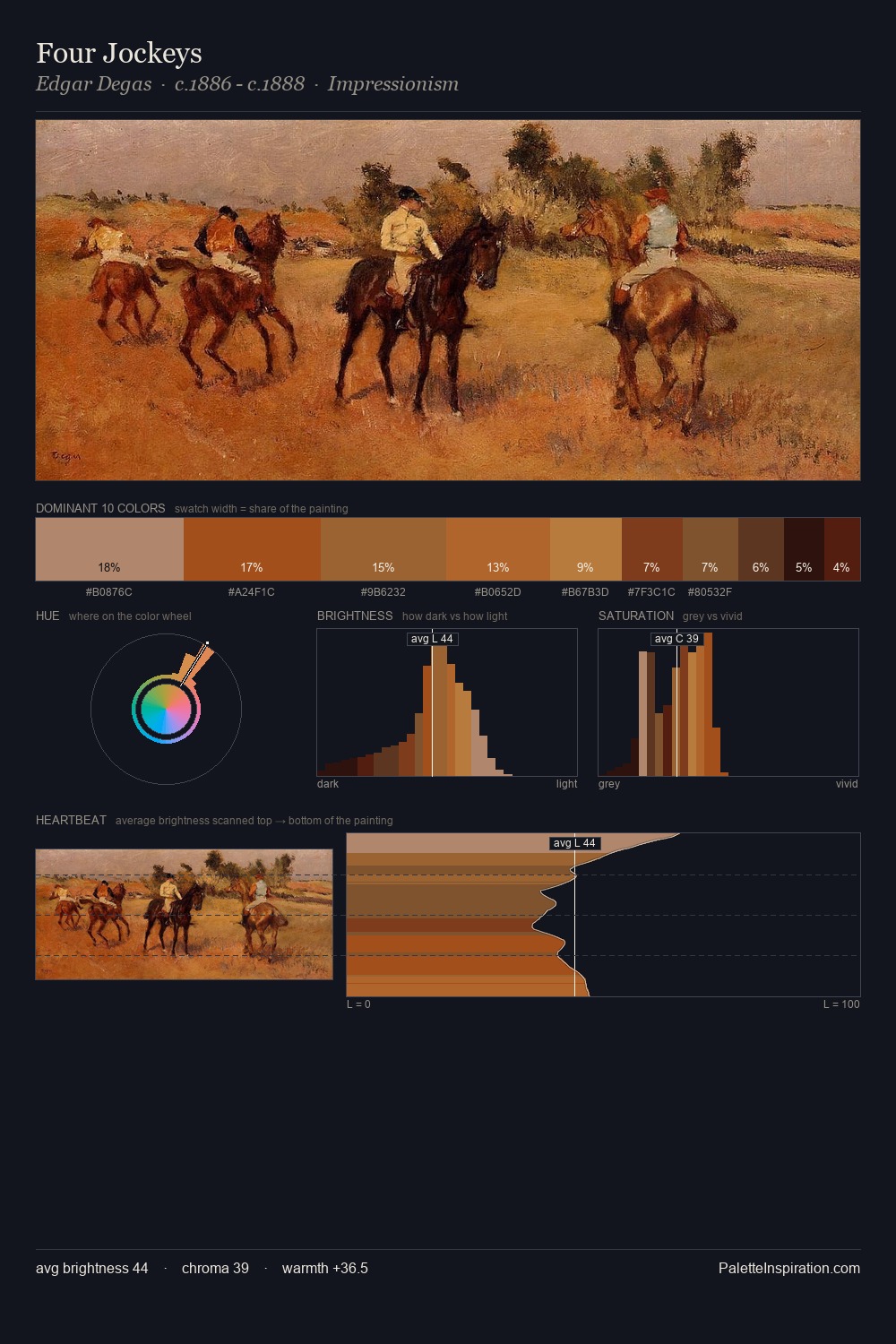Click the 'vivid' axis label under saturation
The width and height of the screenshot is (896, 1344).
pos(847,784)
